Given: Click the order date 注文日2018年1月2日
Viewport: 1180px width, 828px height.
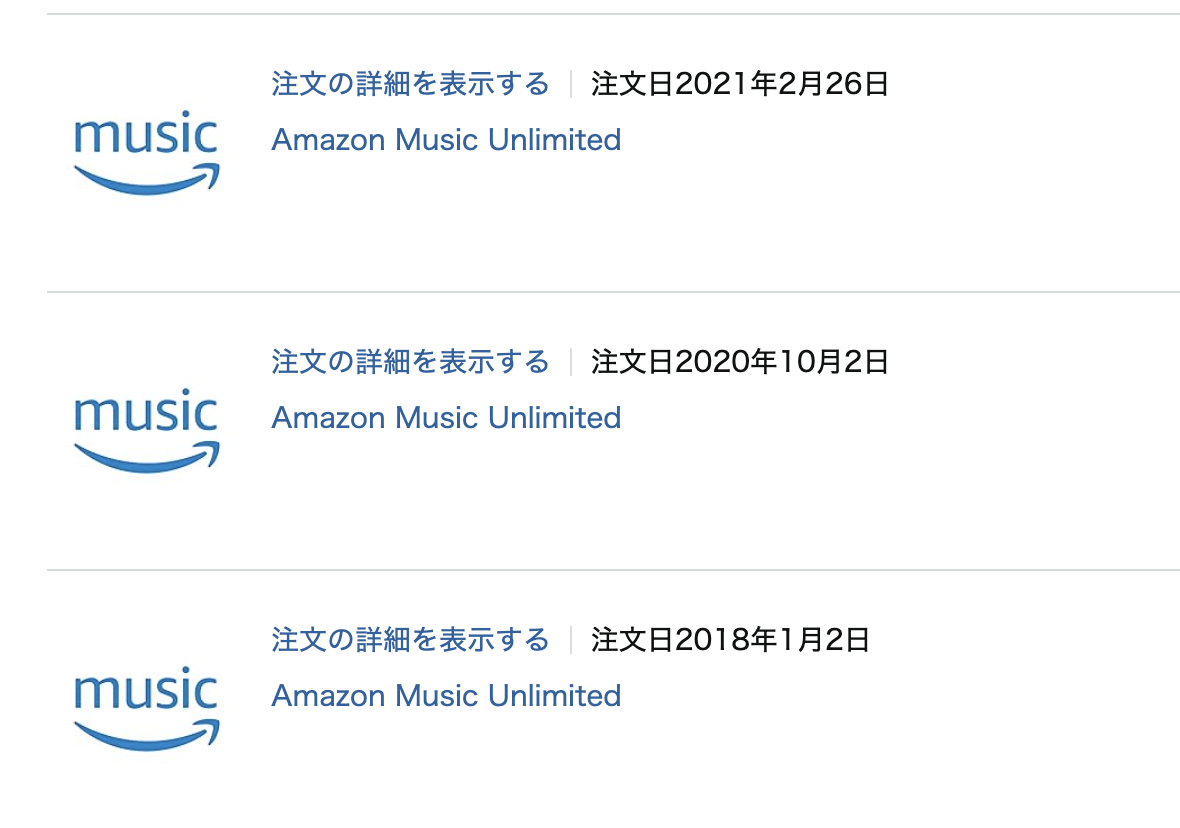Looking at the screenshot, I should tap(730, 640).
